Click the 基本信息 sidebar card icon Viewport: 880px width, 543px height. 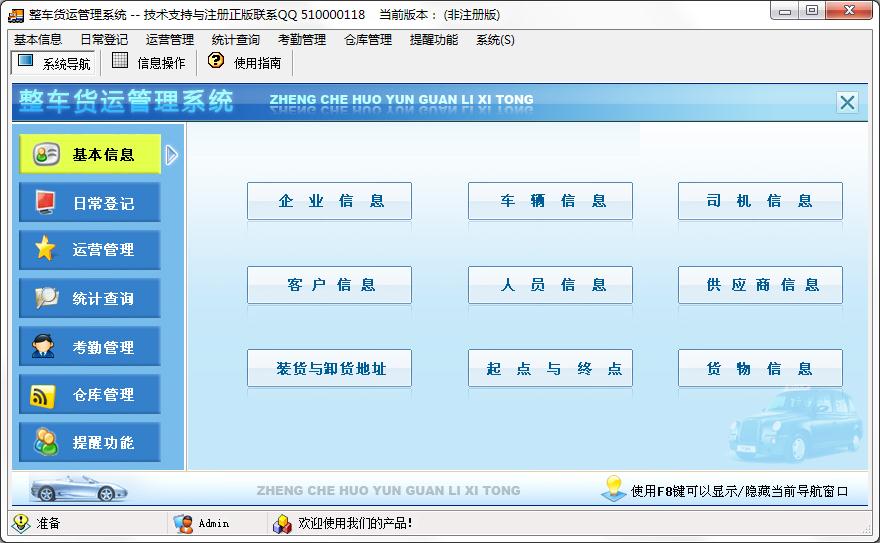click(46, 154)
